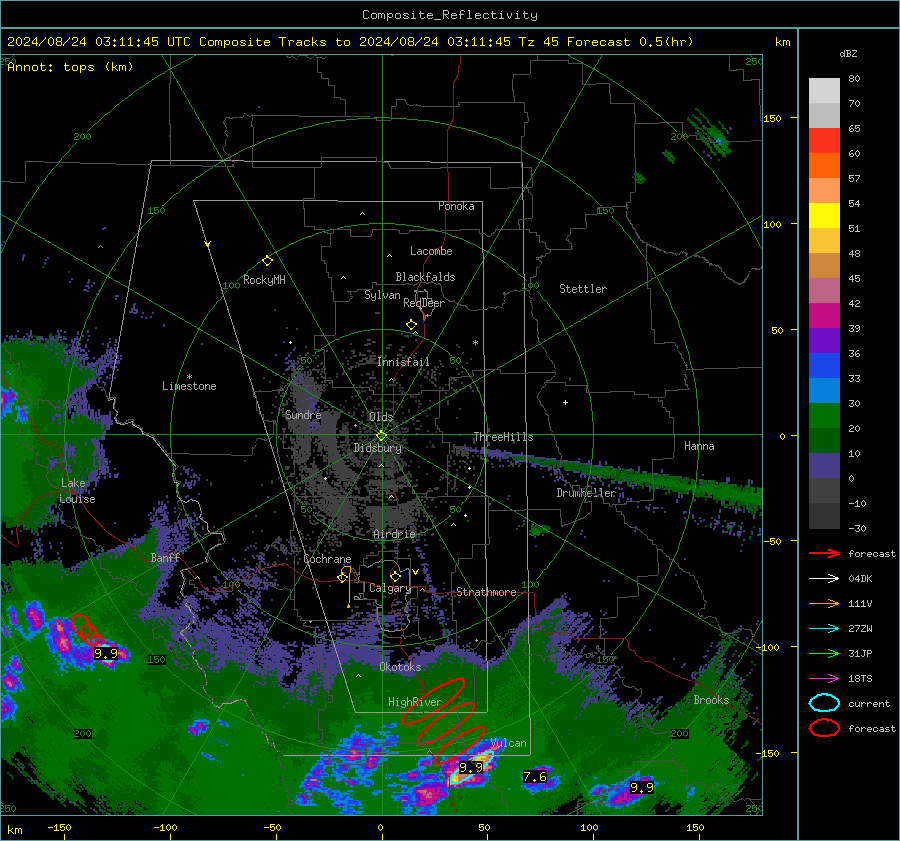The width and height of the screenshot is (900, 841).
Task: Click the 7.6 storm top label
Action: 535,777
